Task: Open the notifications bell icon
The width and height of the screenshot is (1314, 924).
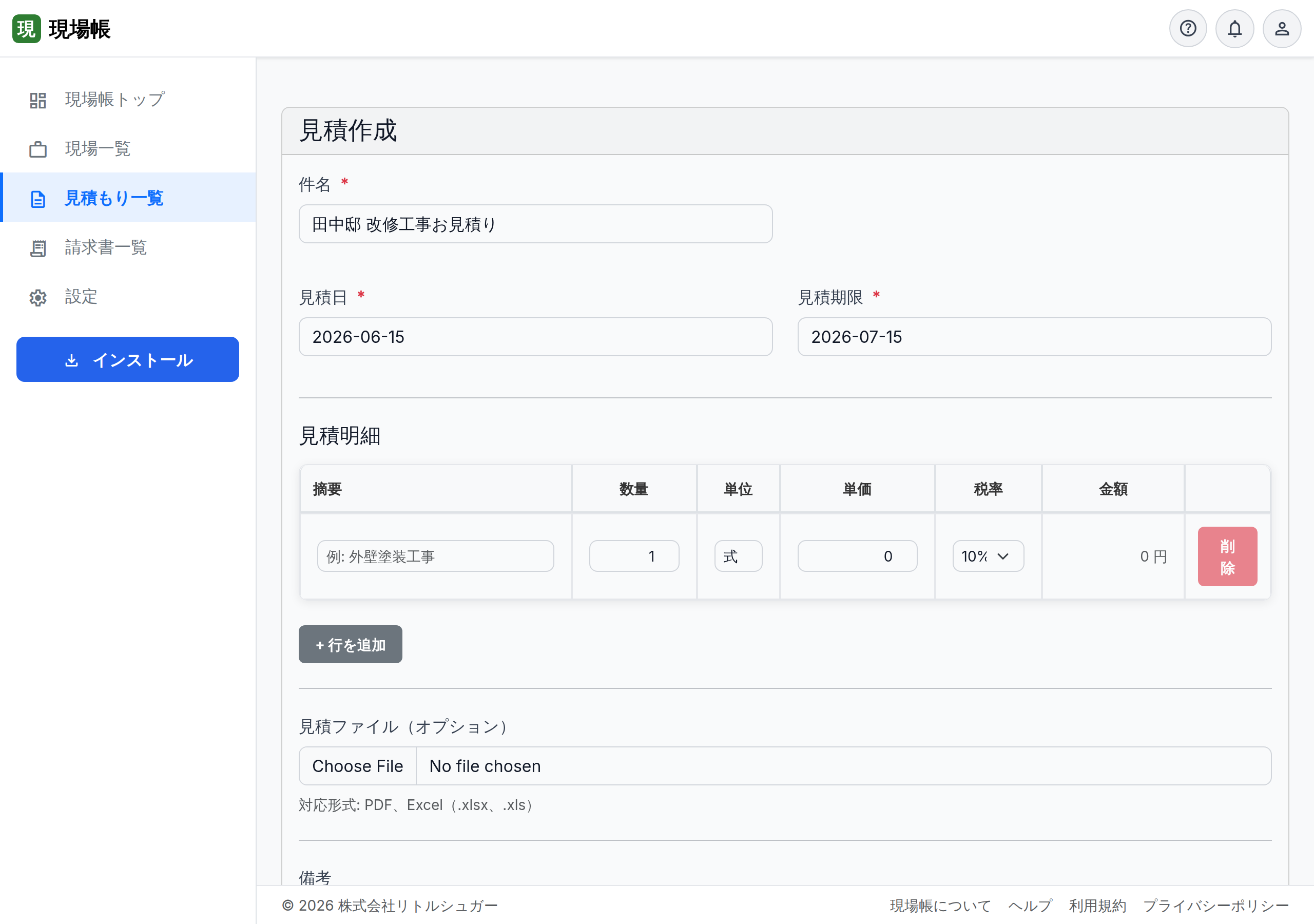Action: 1234,29
